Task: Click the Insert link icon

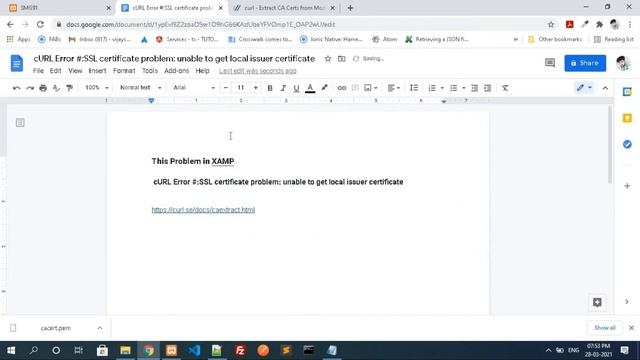Action: point(342,88)
